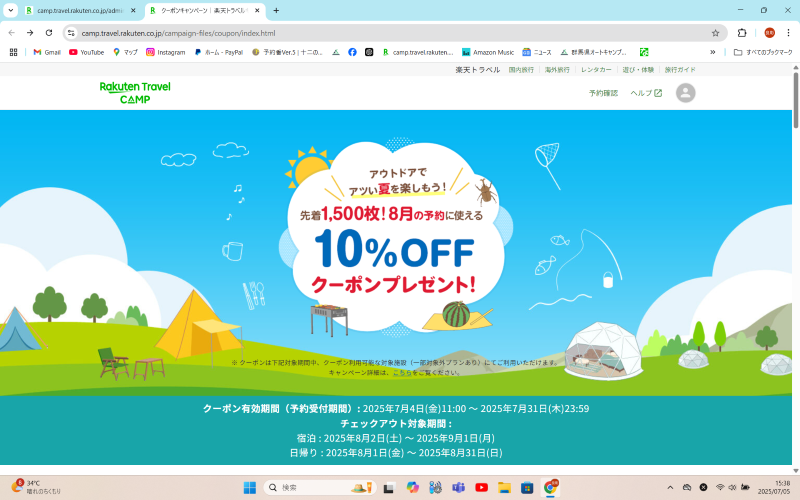Click the 予約確認 link
Screen dimensions: 800x500
[603, 93]
